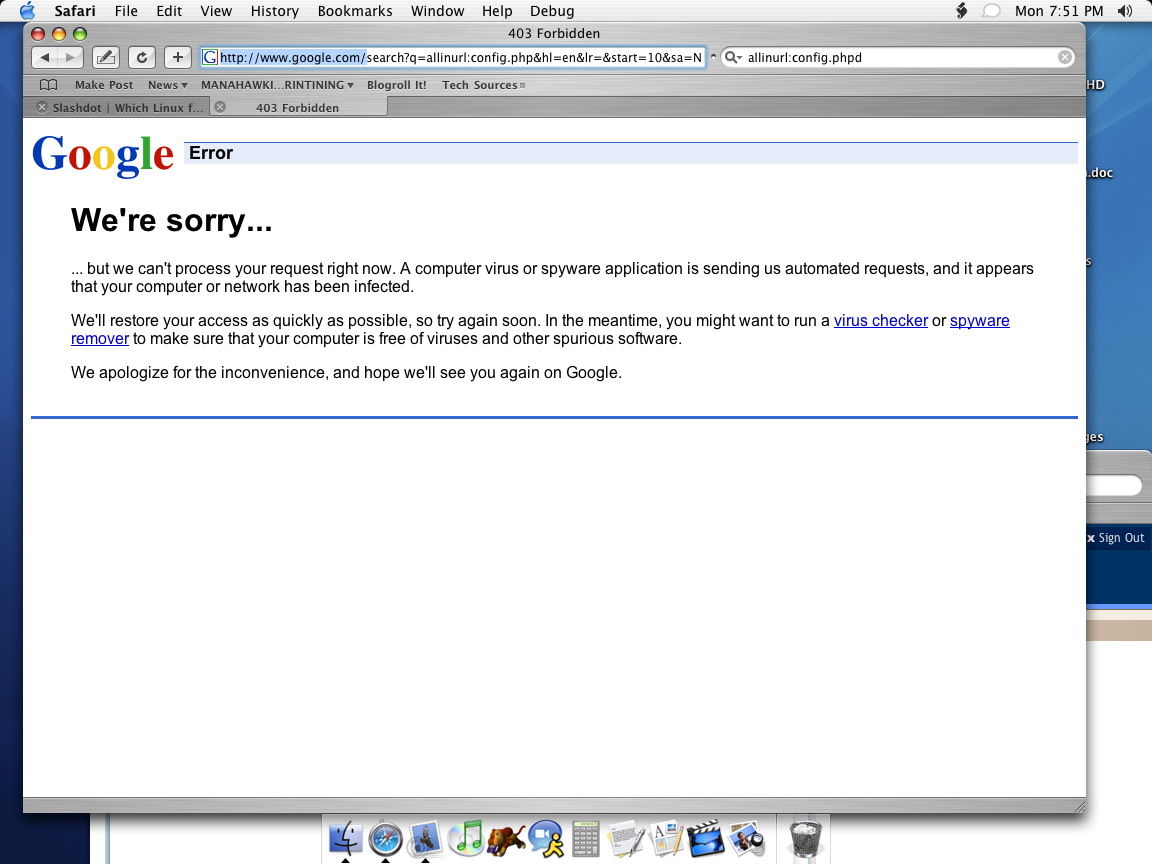Select the 403 Forbidden tab
The height and width of the screenshot is (864, 1152).
pos(298,107)
